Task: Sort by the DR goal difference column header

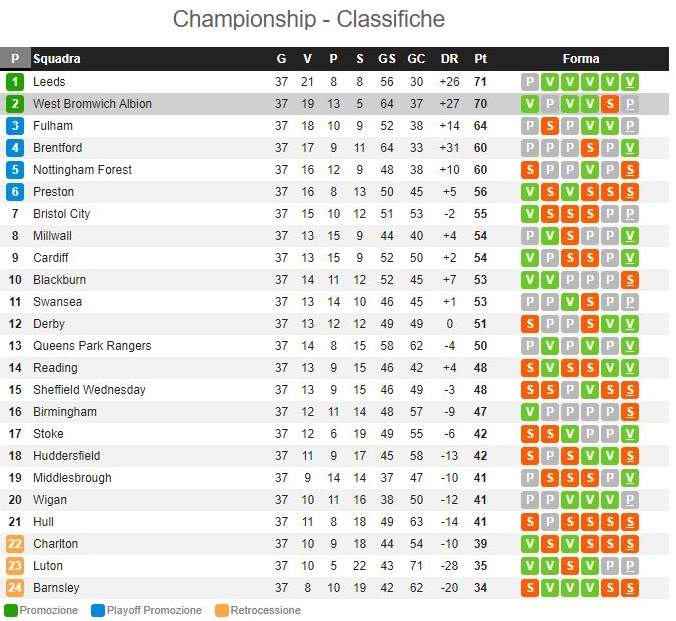Action: (449, 59)
